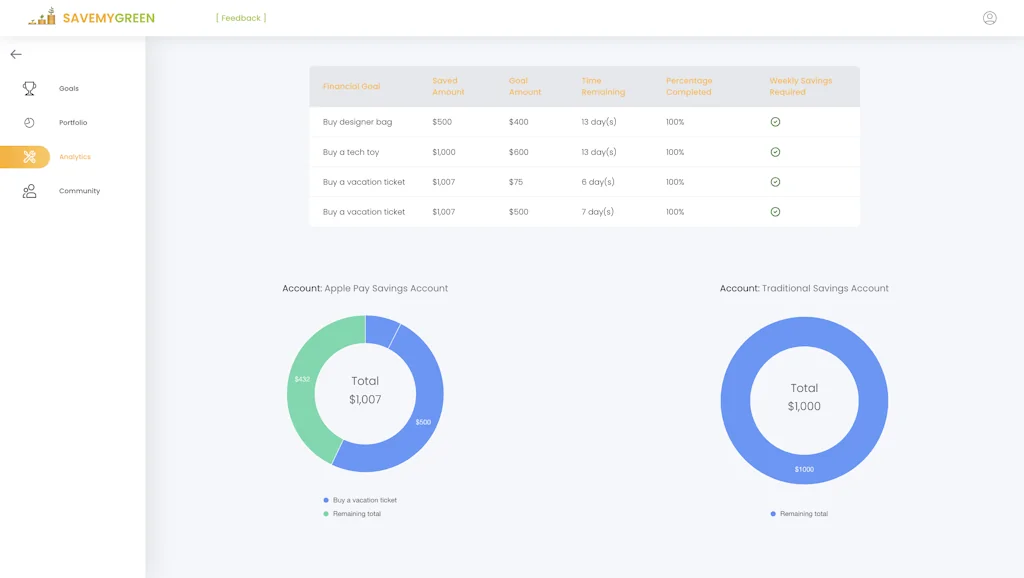This screenshot has height=578, width=1024.
Task: Toggle Remaining total legend under Traditional Savings chart
Action: coord(803,514)
